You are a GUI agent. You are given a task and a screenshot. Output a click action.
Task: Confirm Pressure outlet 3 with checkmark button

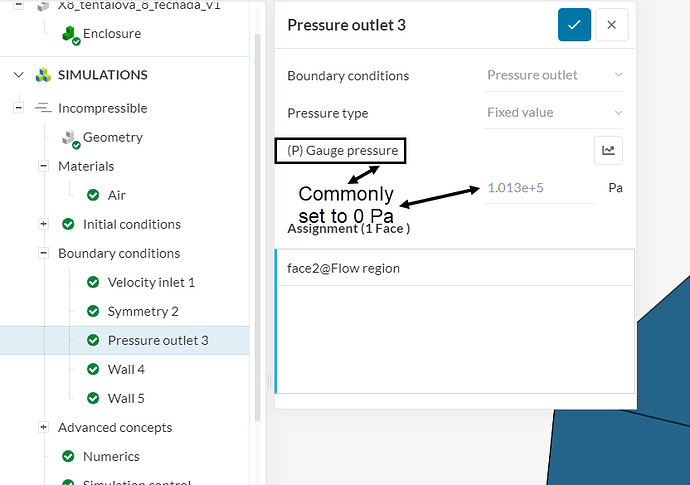574,25
